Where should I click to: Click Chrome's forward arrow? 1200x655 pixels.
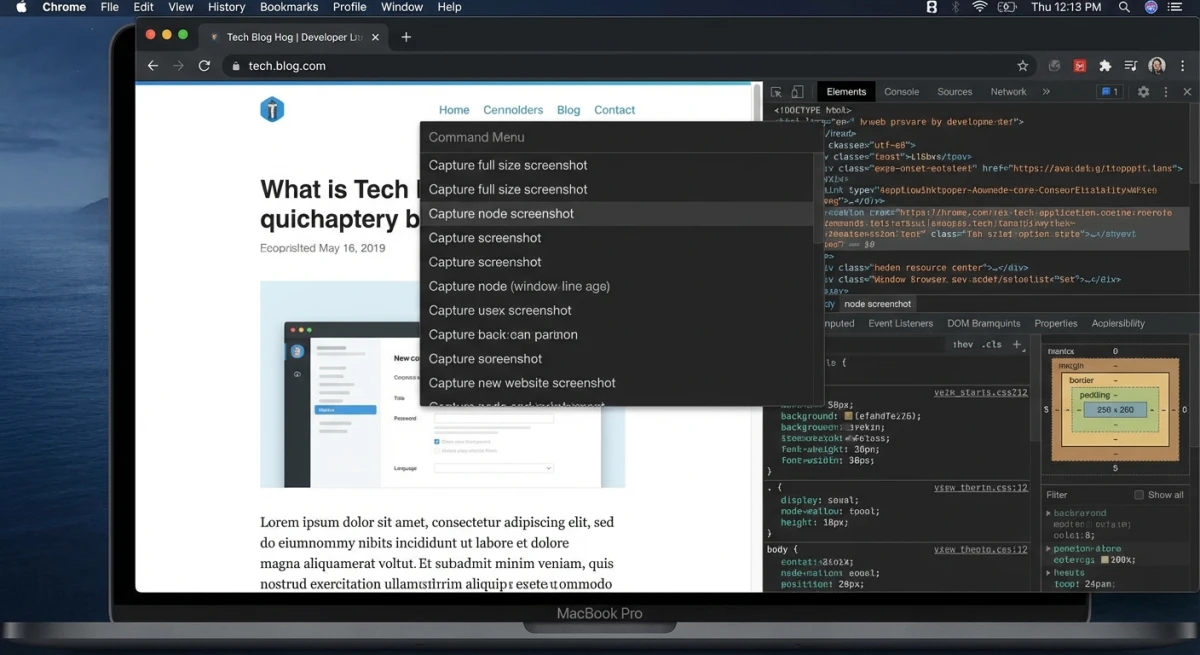(x=178, y=66)
